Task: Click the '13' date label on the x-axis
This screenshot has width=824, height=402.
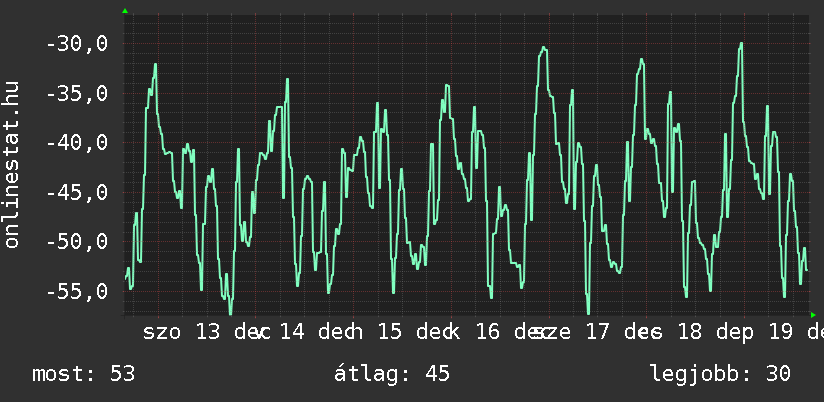Action: (208, 332)
